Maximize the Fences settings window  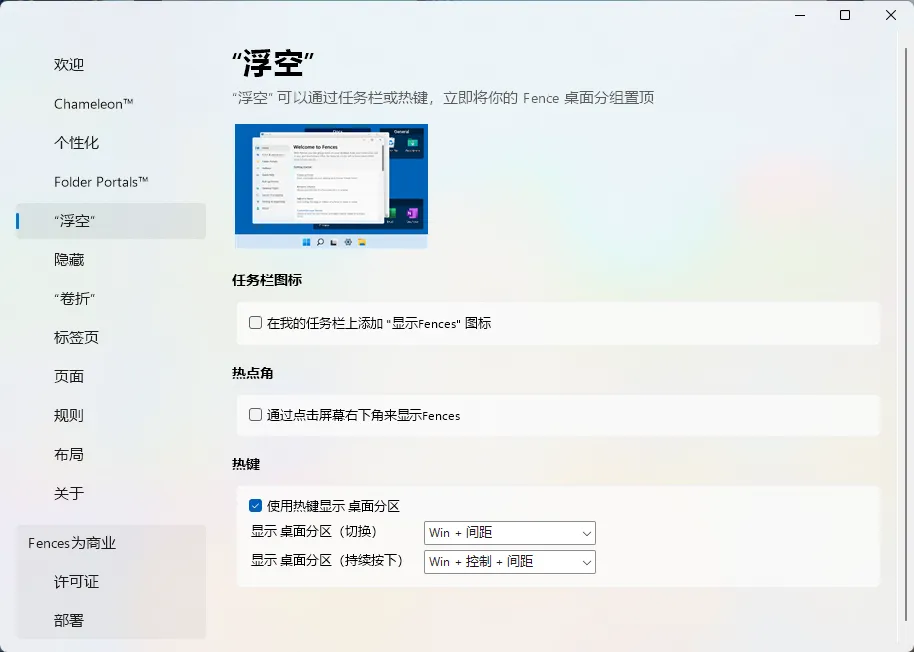coord(845,15)
